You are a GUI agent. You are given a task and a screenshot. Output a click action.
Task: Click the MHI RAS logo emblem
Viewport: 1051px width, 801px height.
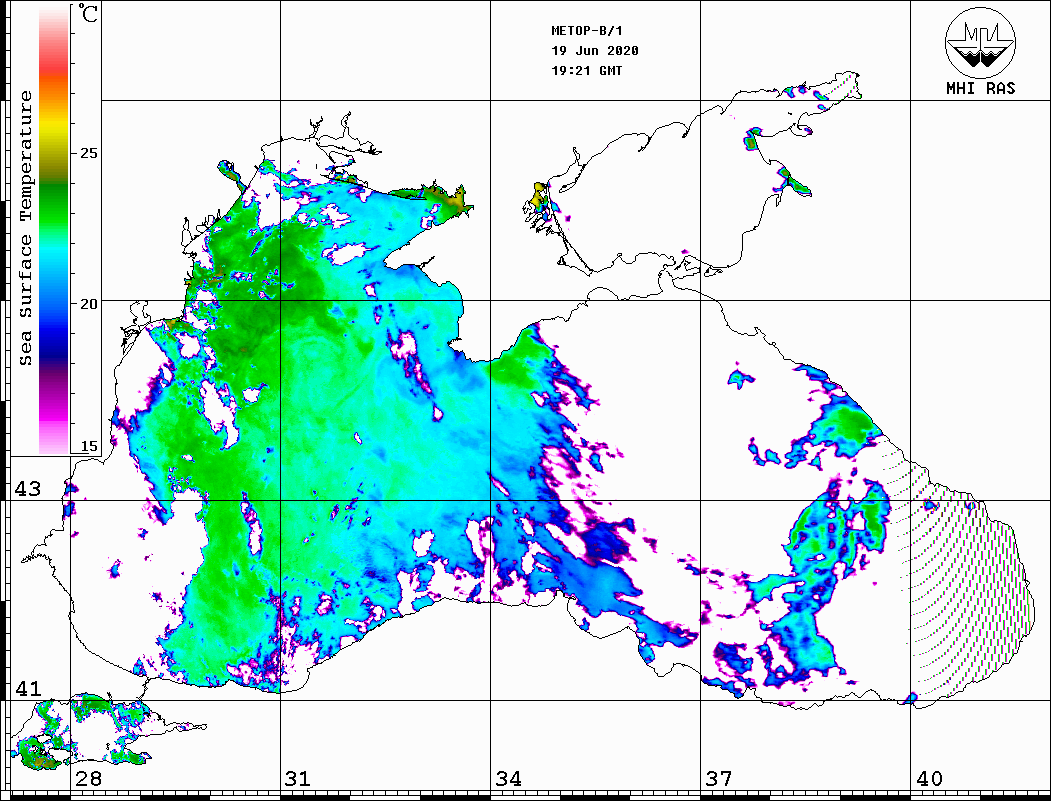click(x=980, y=42)
